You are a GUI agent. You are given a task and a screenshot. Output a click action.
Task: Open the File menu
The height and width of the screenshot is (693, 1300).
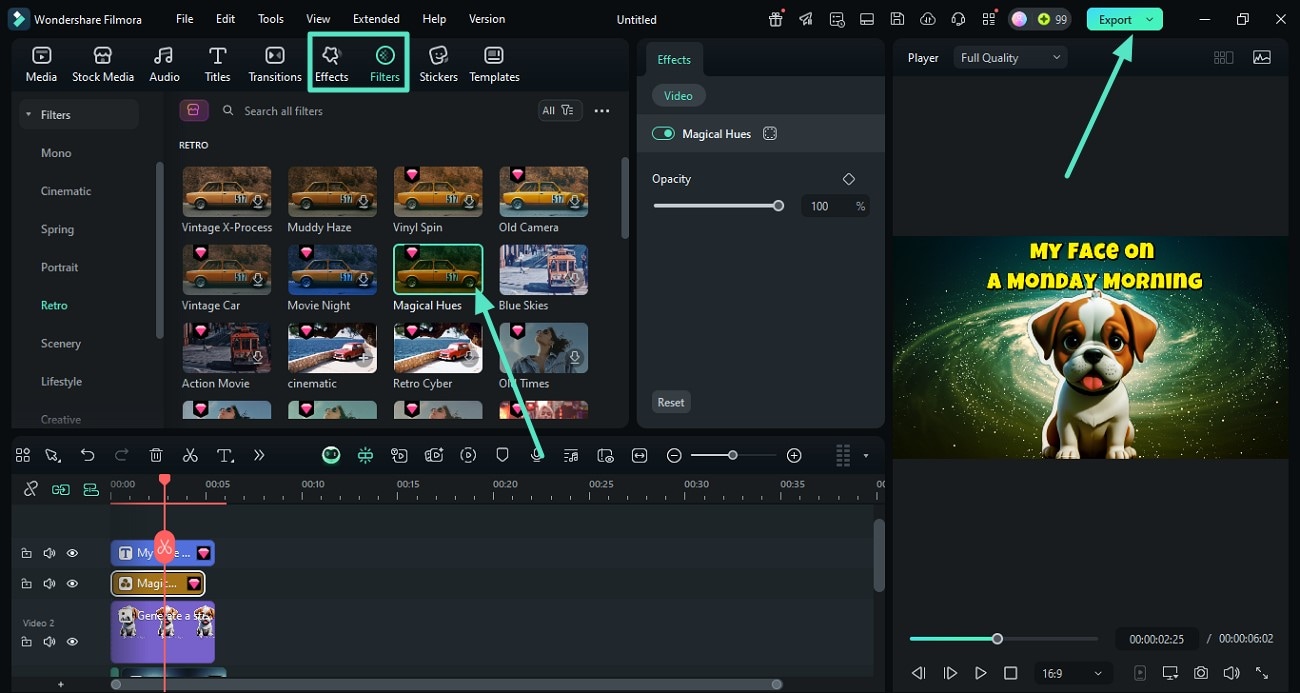coord(185,19)
